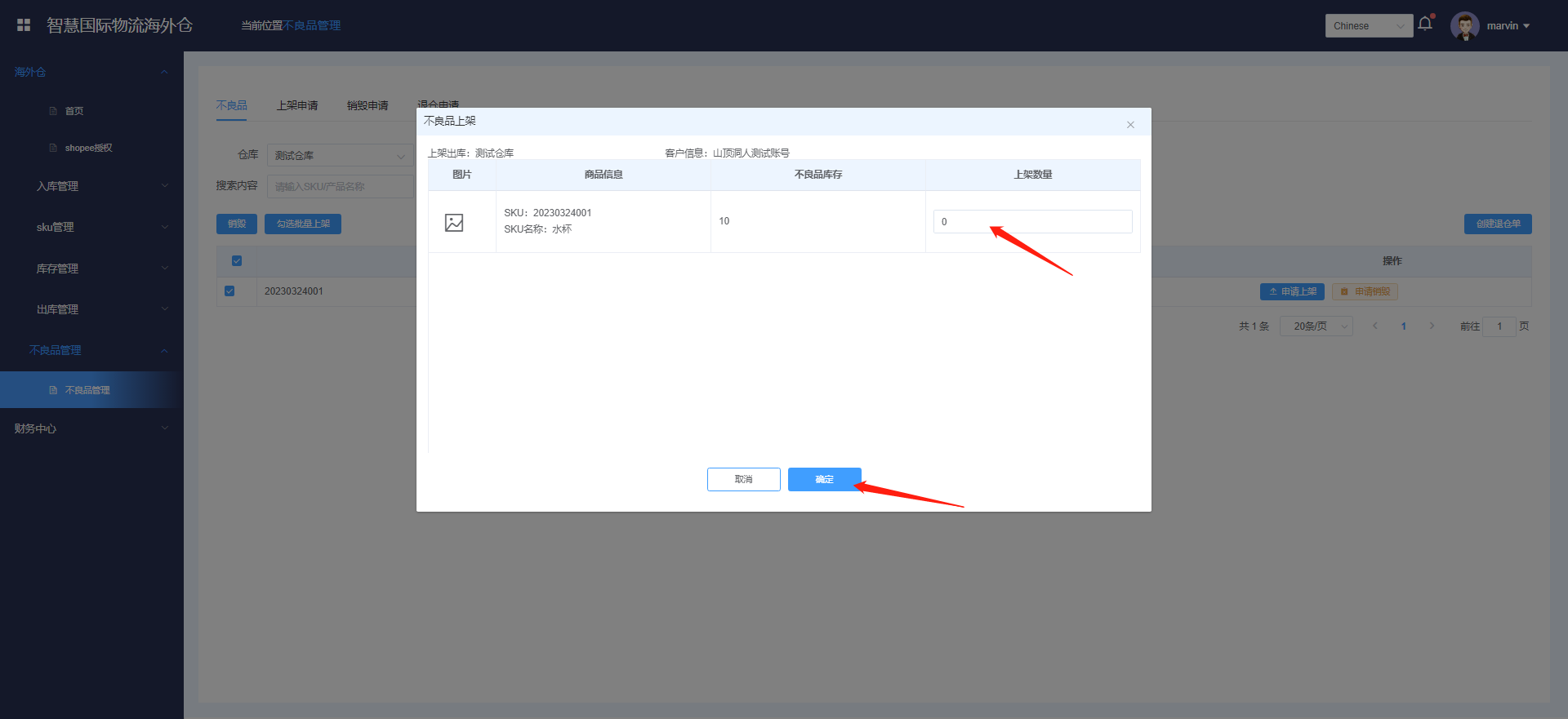The image size is (1568, 719).
Task: Click the product image placeholder icon
Action: pos(454,222)
